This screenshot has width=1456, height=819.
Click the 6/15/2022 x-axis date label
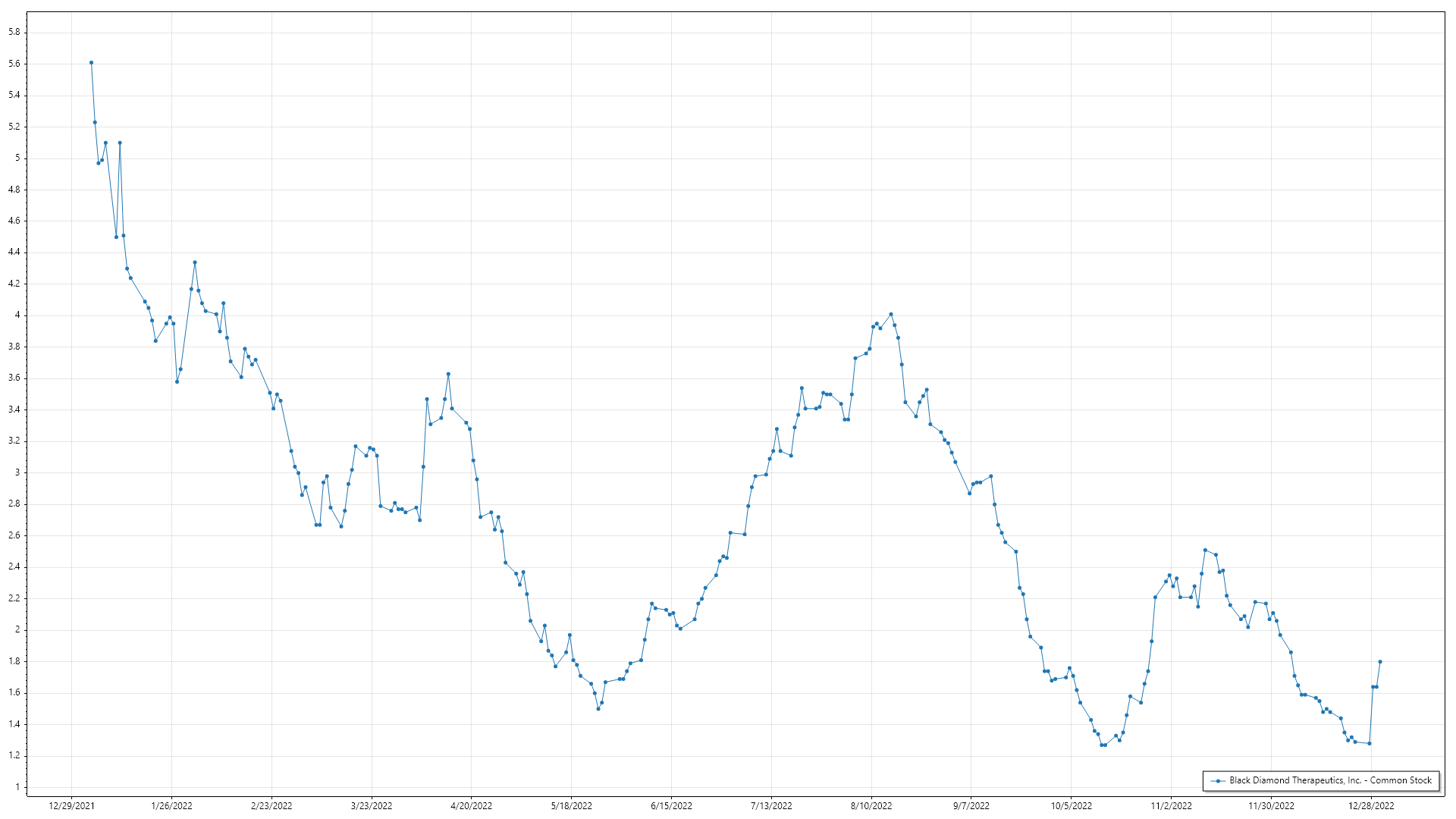(671, 806)
